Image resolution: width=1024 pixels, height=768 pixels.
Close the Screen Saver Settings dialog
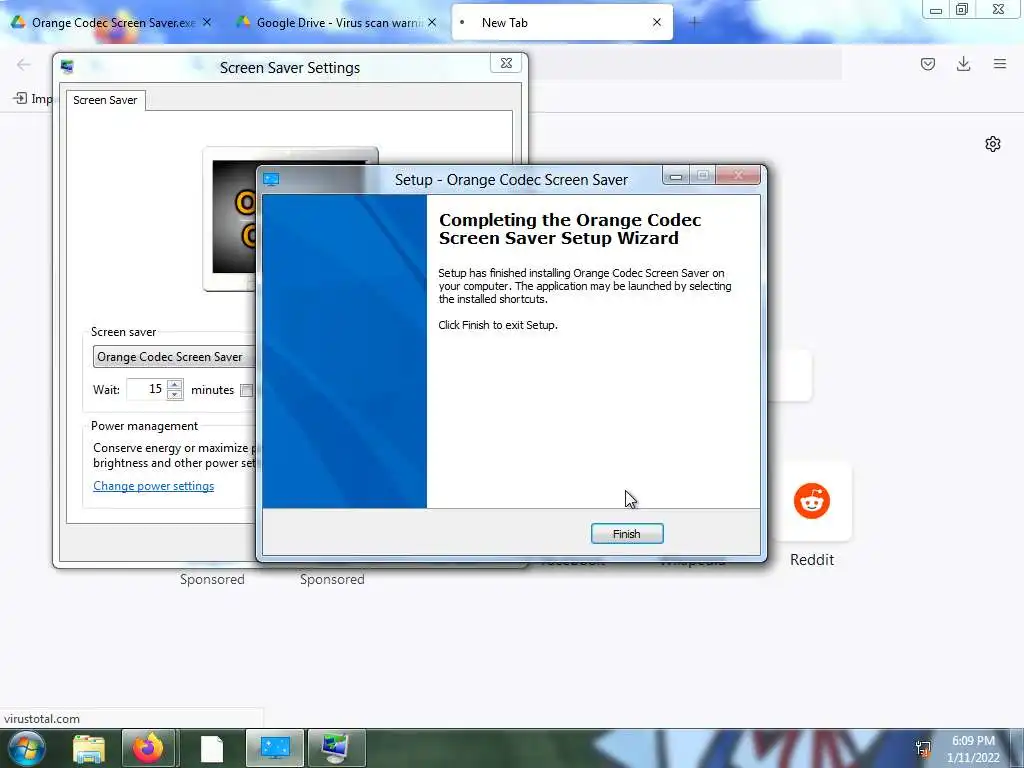[506, 63]
